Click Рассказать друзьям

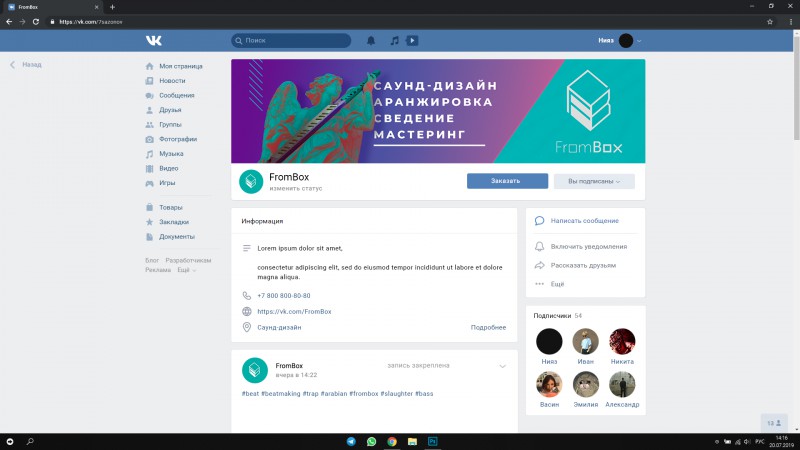pyautogui.click(x=583, y=265)
